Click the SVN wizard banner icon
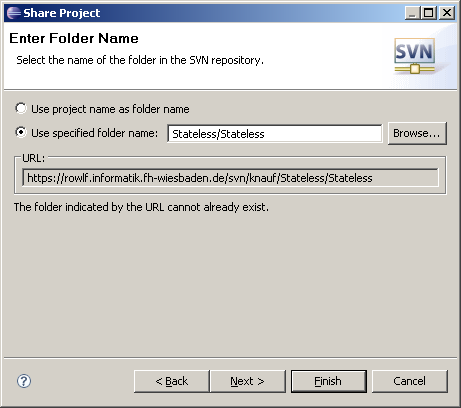 point(415,56)
